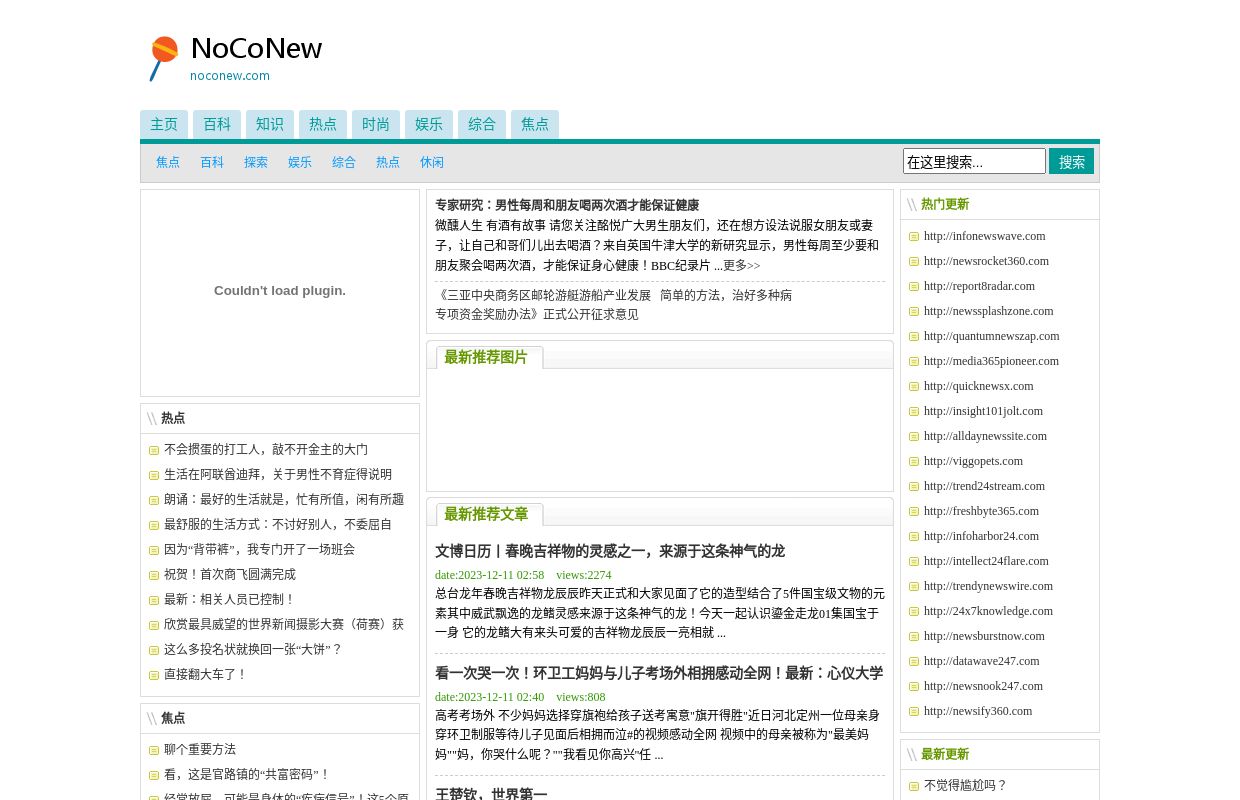Open 休闲 in the sub-navigation bar
The image size is (1240, 800).
(432, 163)
